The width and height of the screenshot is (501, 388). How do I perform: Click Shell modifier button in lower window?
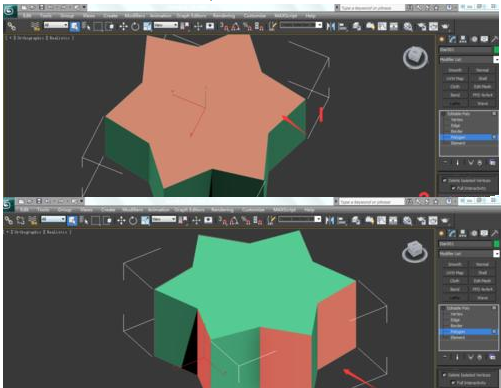point(482,273)
